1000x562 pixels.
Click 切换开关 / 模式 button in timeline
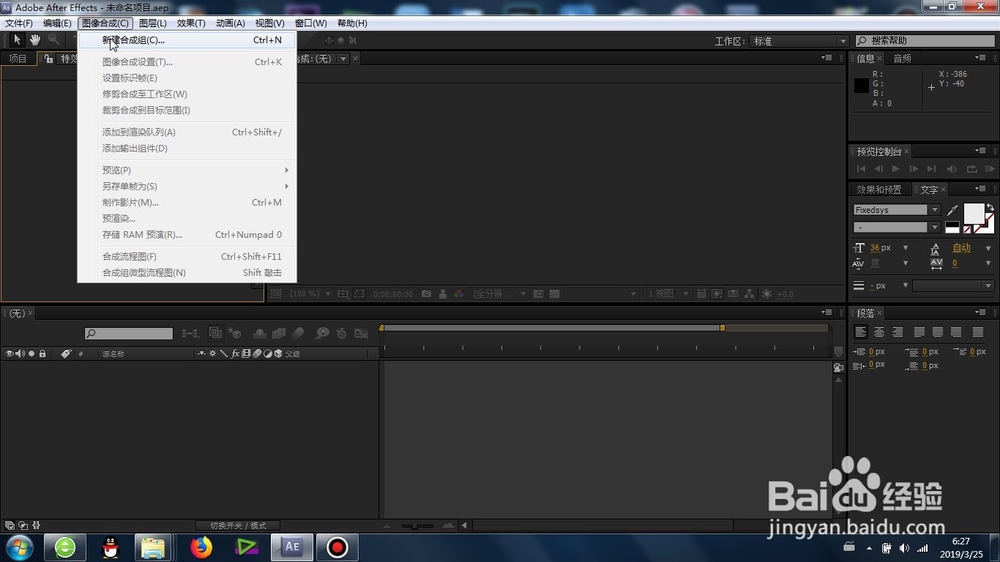point(238,526)
